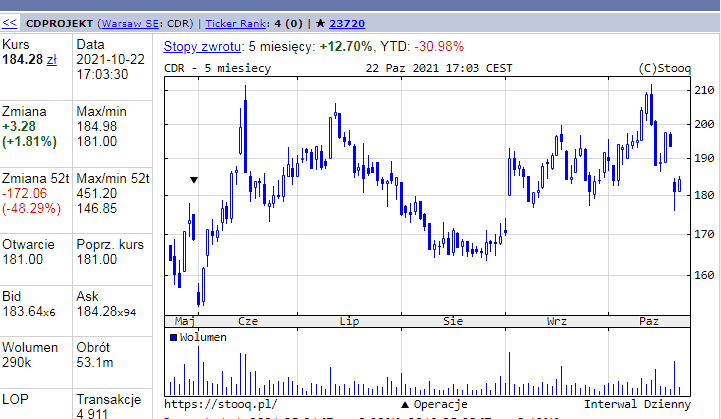Click the (C)Stooq chart watermark
This screenshot has height=419, width=721.
click(x=662, y=68)
